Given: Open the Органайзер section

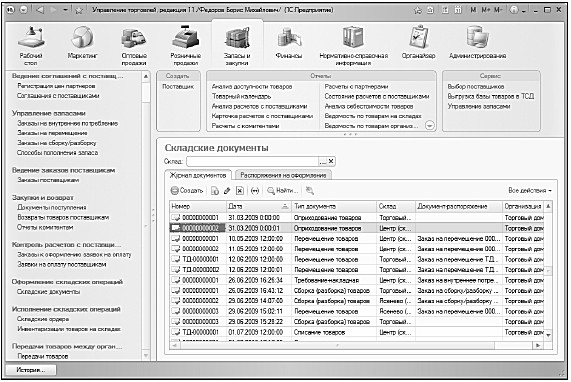Looking at the screenshot, I should tap(418, 43).
